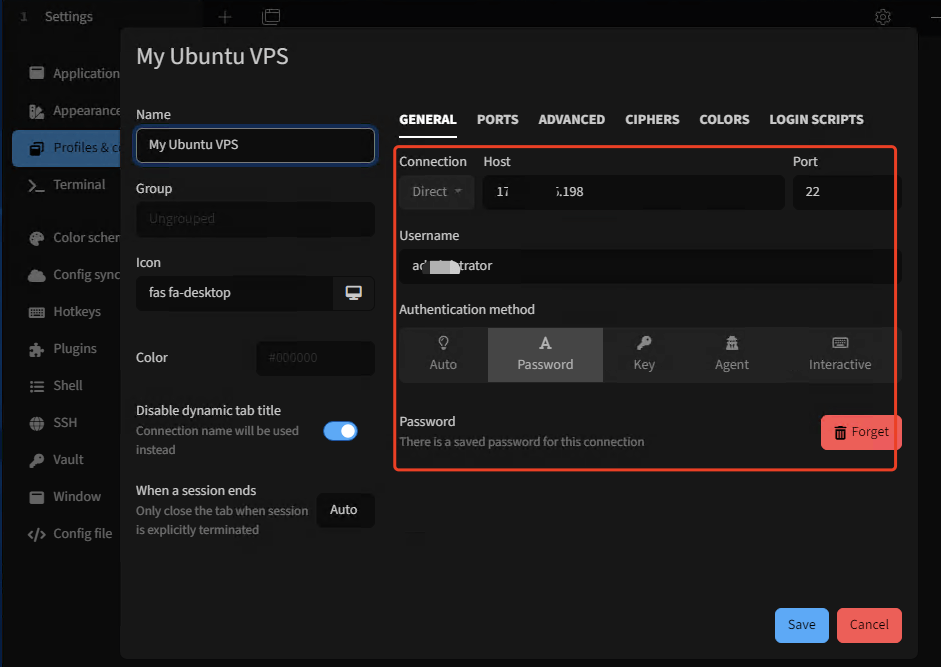
Task: Select Auto authentication method
Action: point(443,355)
